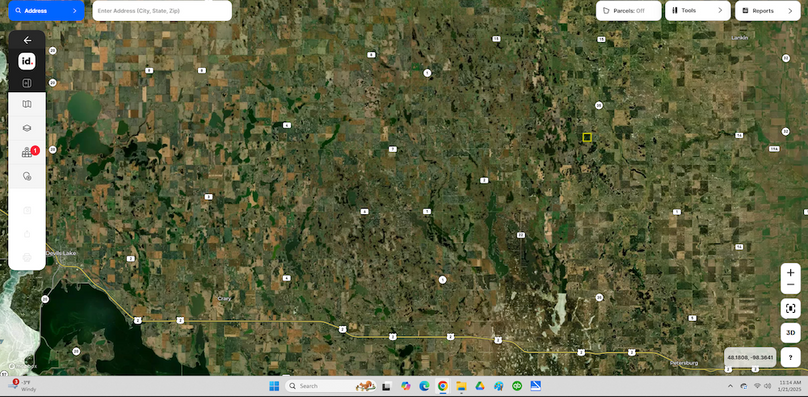Open the parcels grid icon with badge

click(27, 153)
